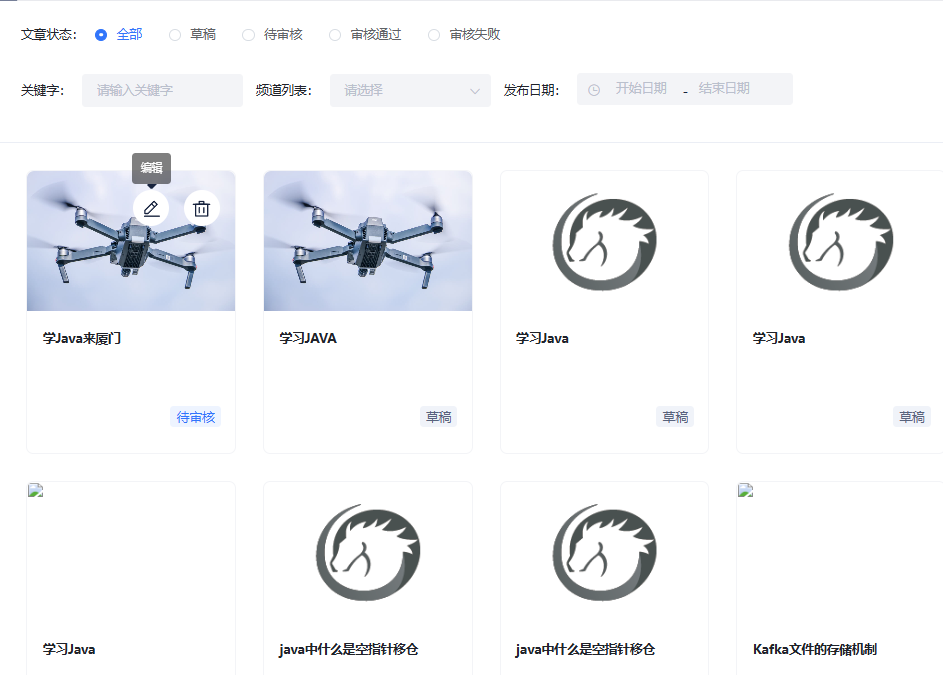Click the clock icon in date range field

pyautogui.click(x=594, y=90)
